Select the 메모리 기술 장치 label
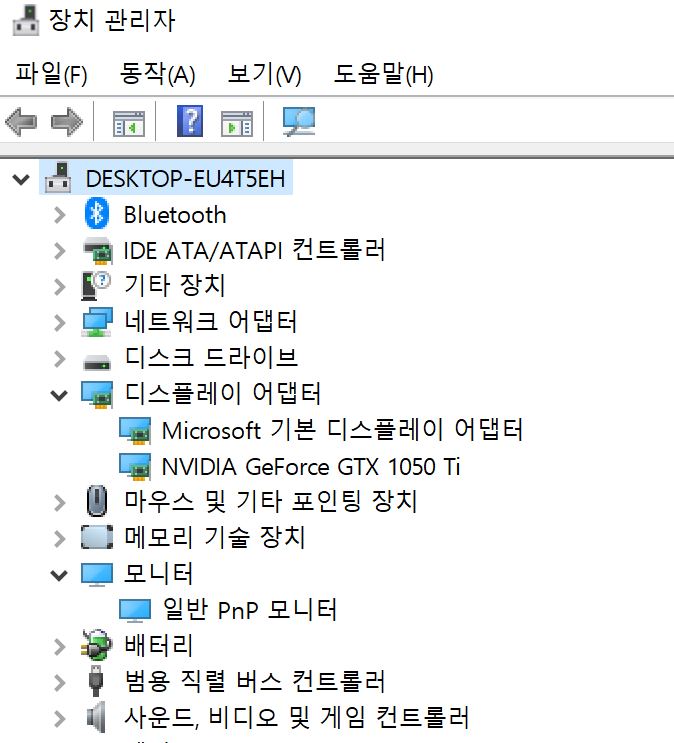Image resolution: width=674 pixels, height=743 pixels. pos(215,538)
